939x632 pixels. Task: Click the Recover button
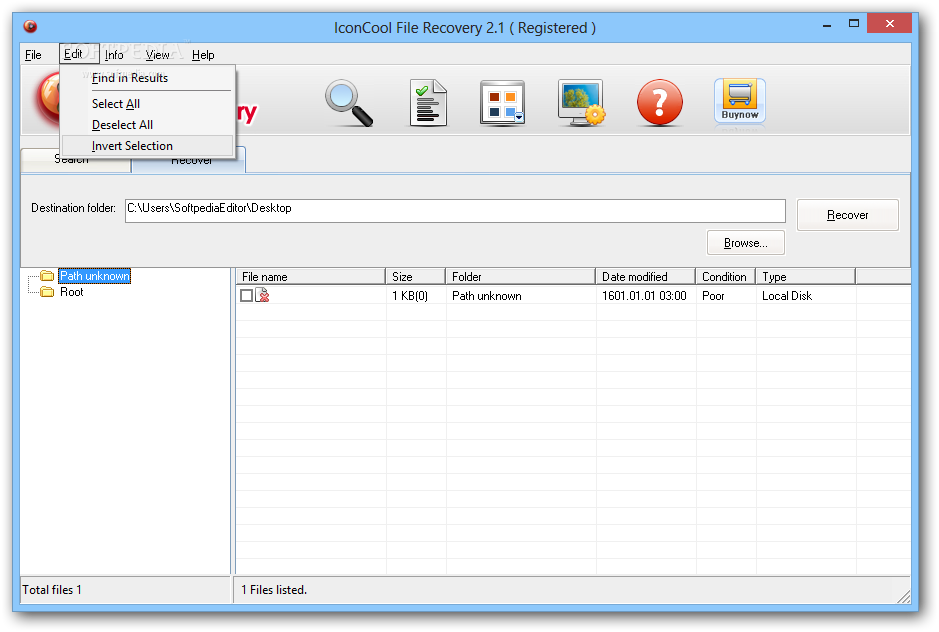pyautogui.click(x=847, y=215)
